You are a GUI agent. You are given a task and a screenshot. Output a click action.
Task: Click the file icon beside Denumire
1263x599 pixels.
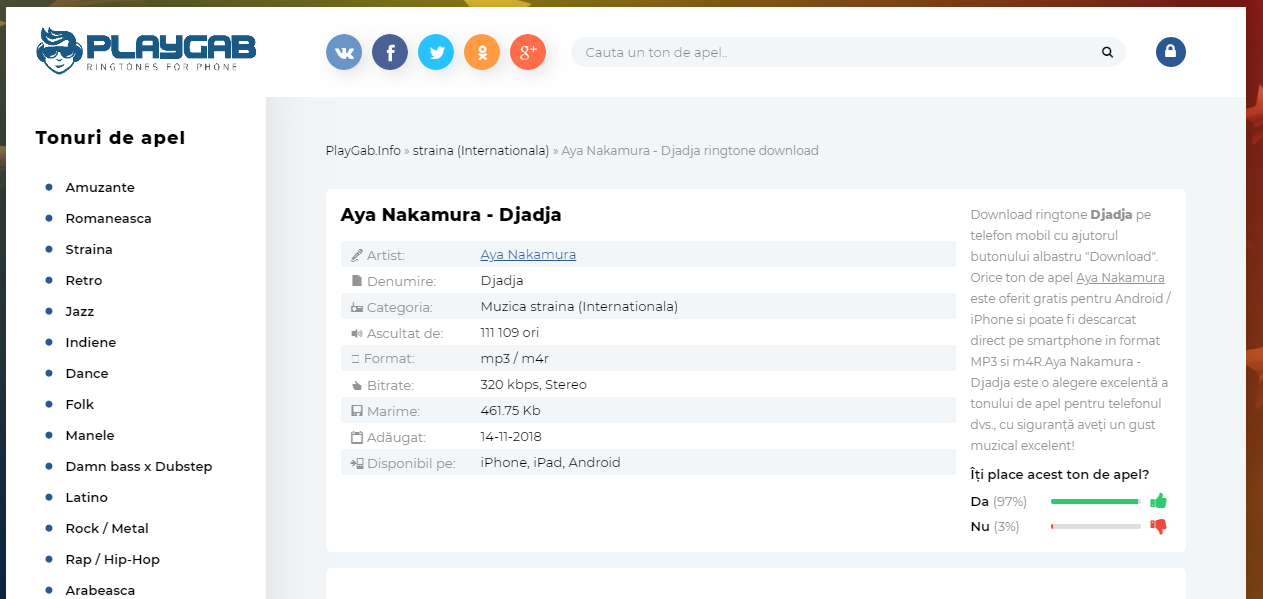pos(357,281)
